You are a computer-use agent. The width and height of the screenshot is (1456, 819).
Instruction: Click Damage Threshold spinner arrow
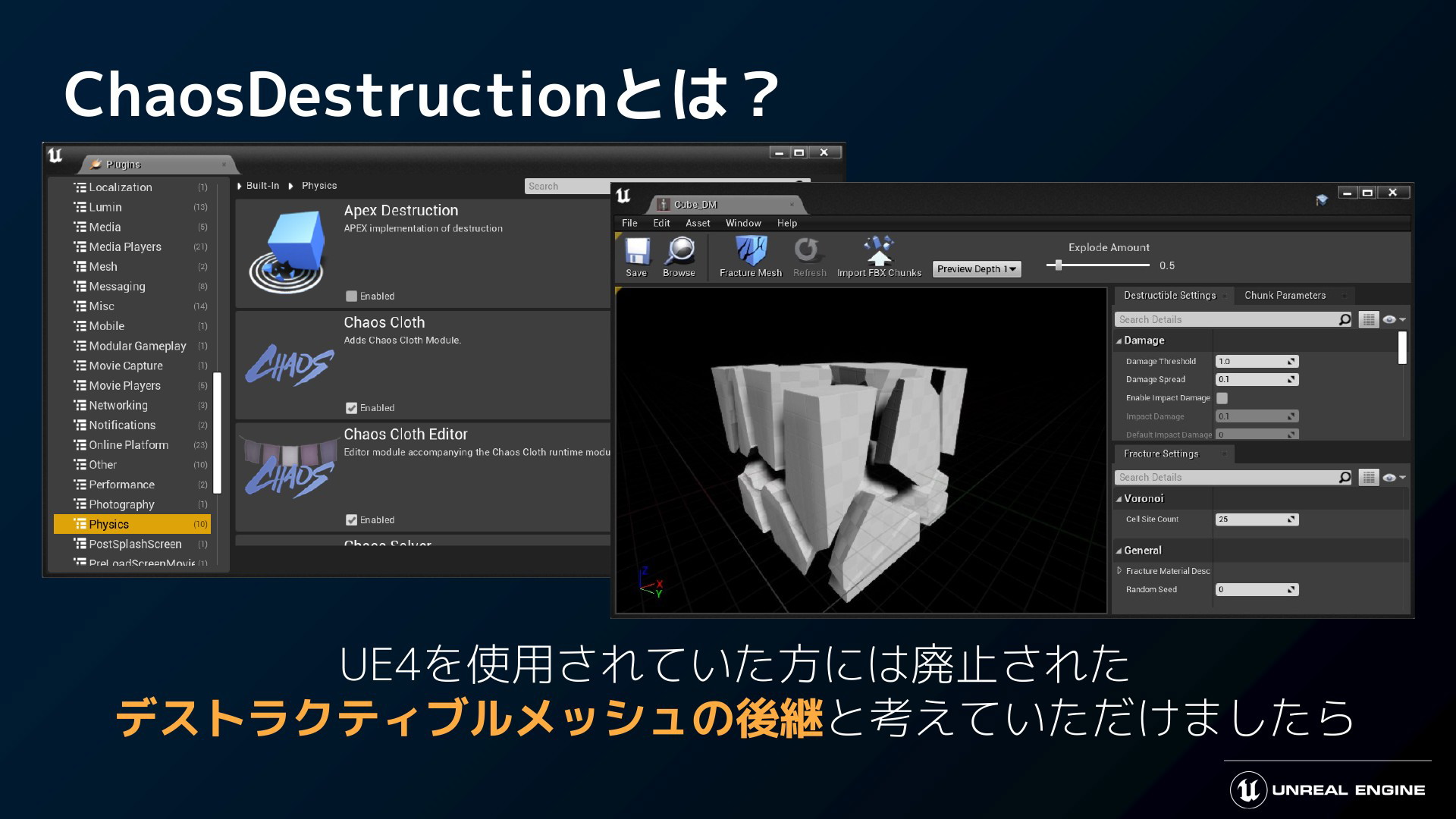tap(1291, 361)
